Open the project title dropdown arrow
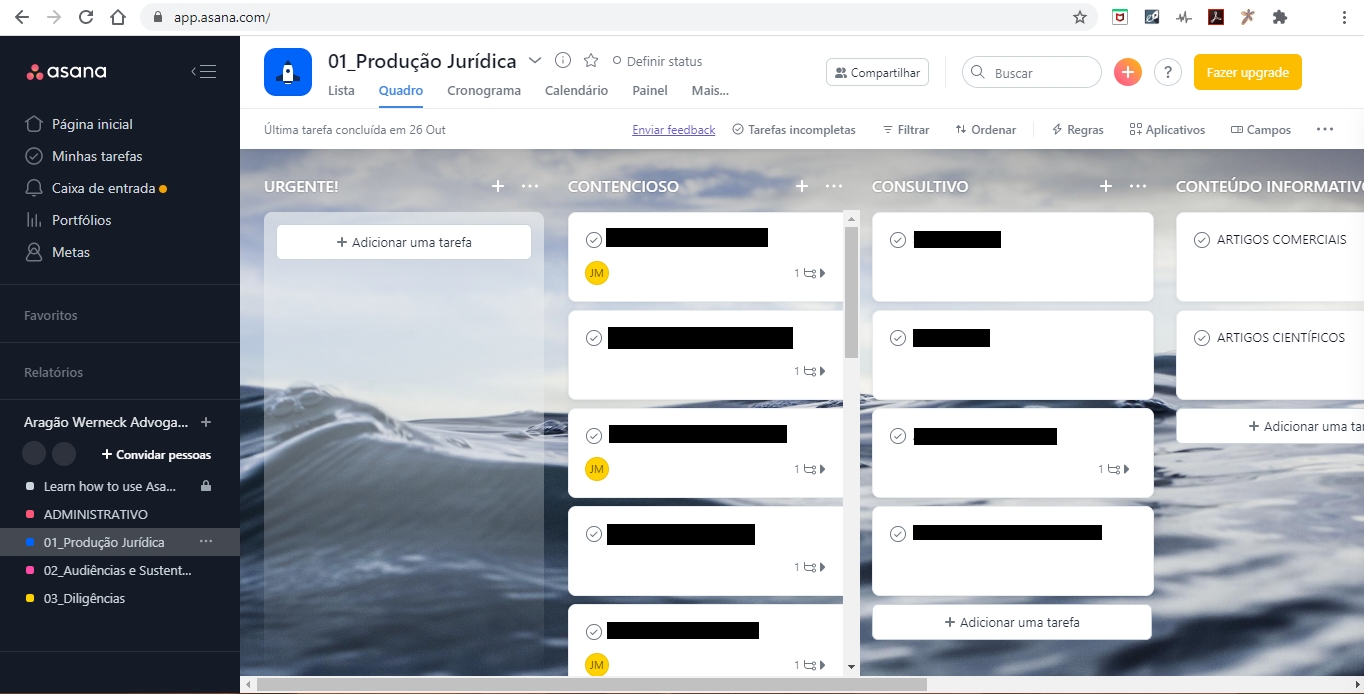The width and height of the screenshot is (1364, 694). pyautogui.click(x=535, y=61)
